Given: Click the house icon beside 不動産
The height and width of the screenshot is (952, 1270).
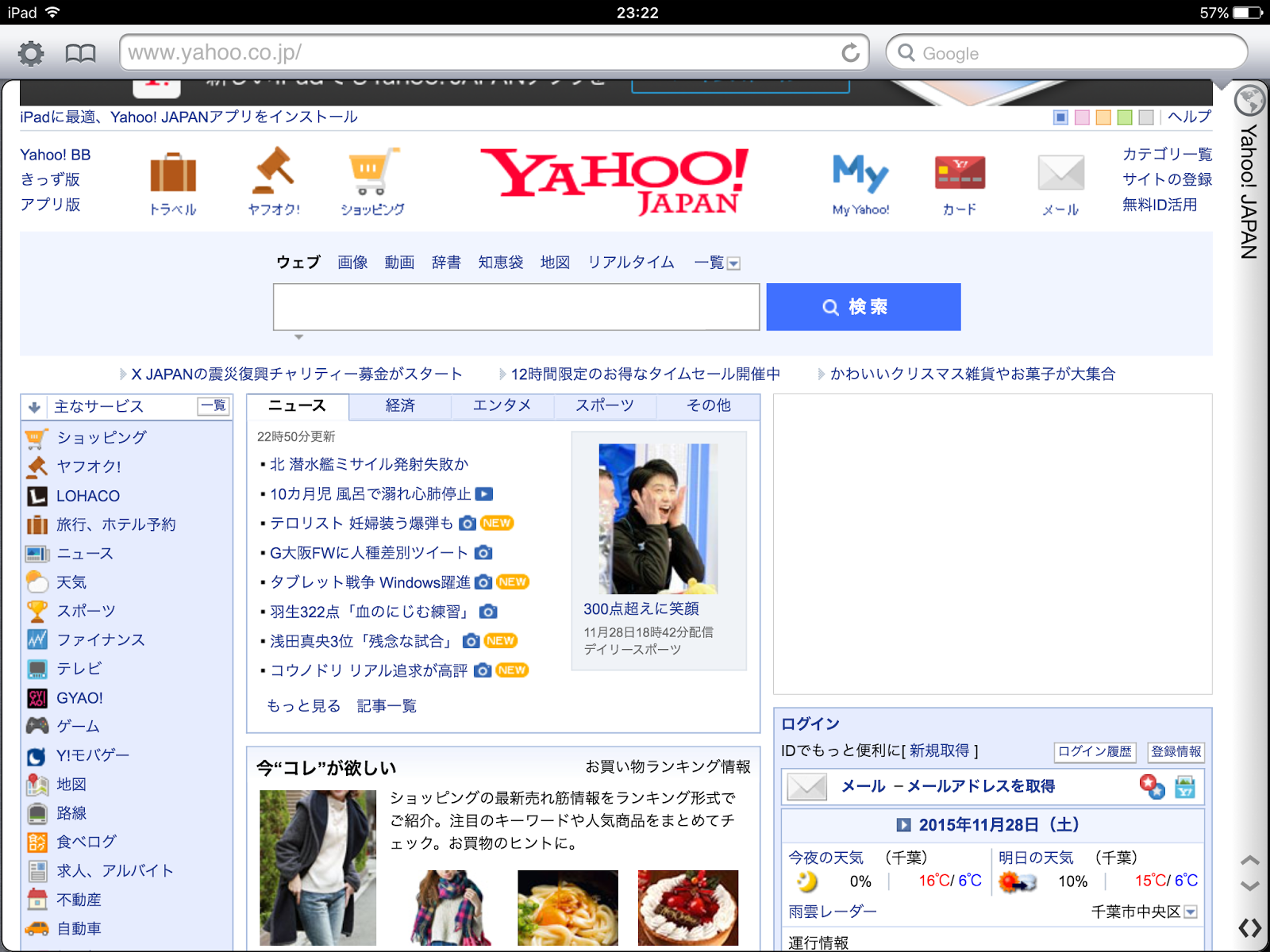Looking at the screenshot, I should [x=37, y=900].
